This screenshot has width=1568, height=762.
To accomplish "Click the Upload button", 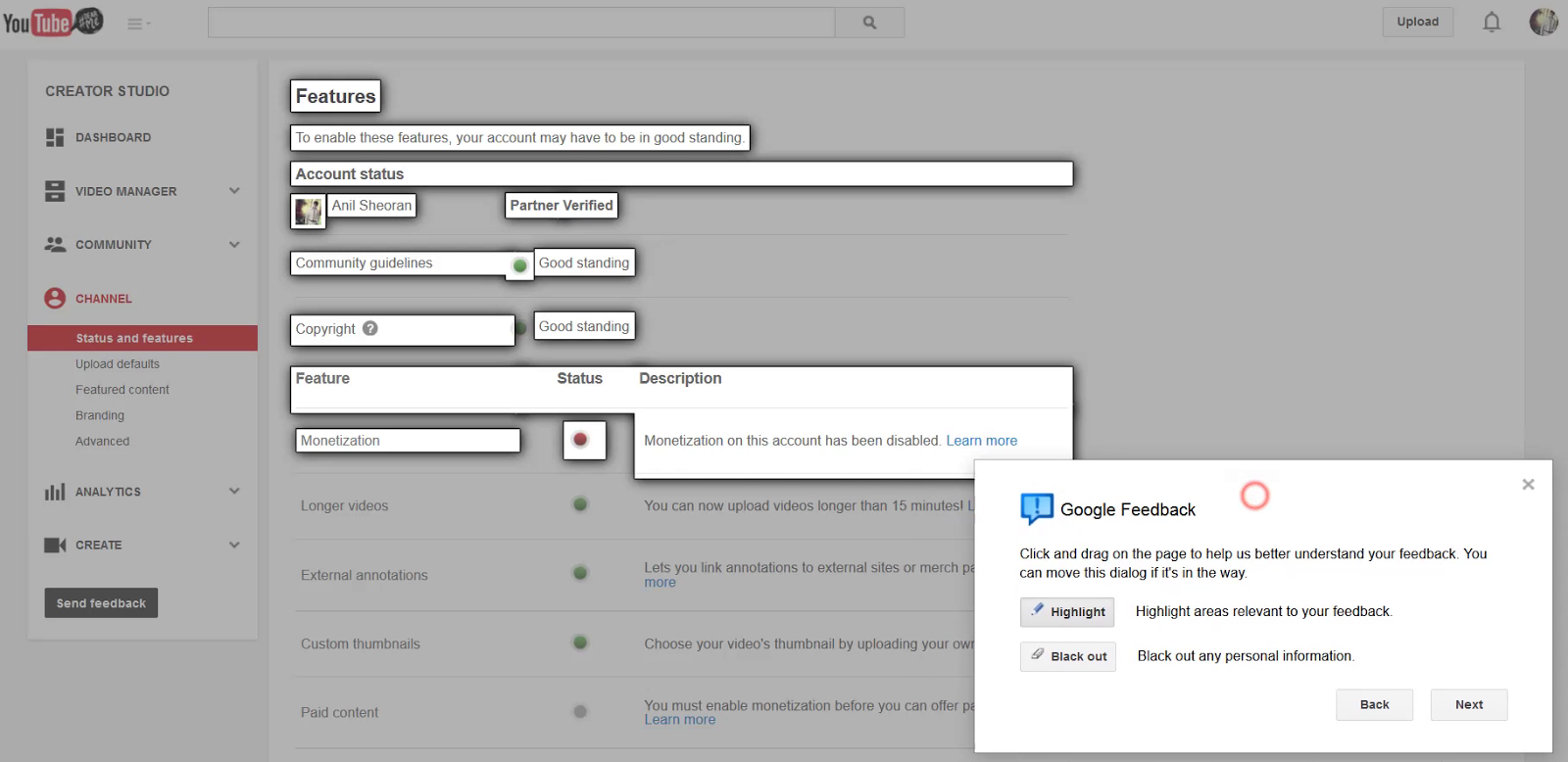I will pos(1418,22).
